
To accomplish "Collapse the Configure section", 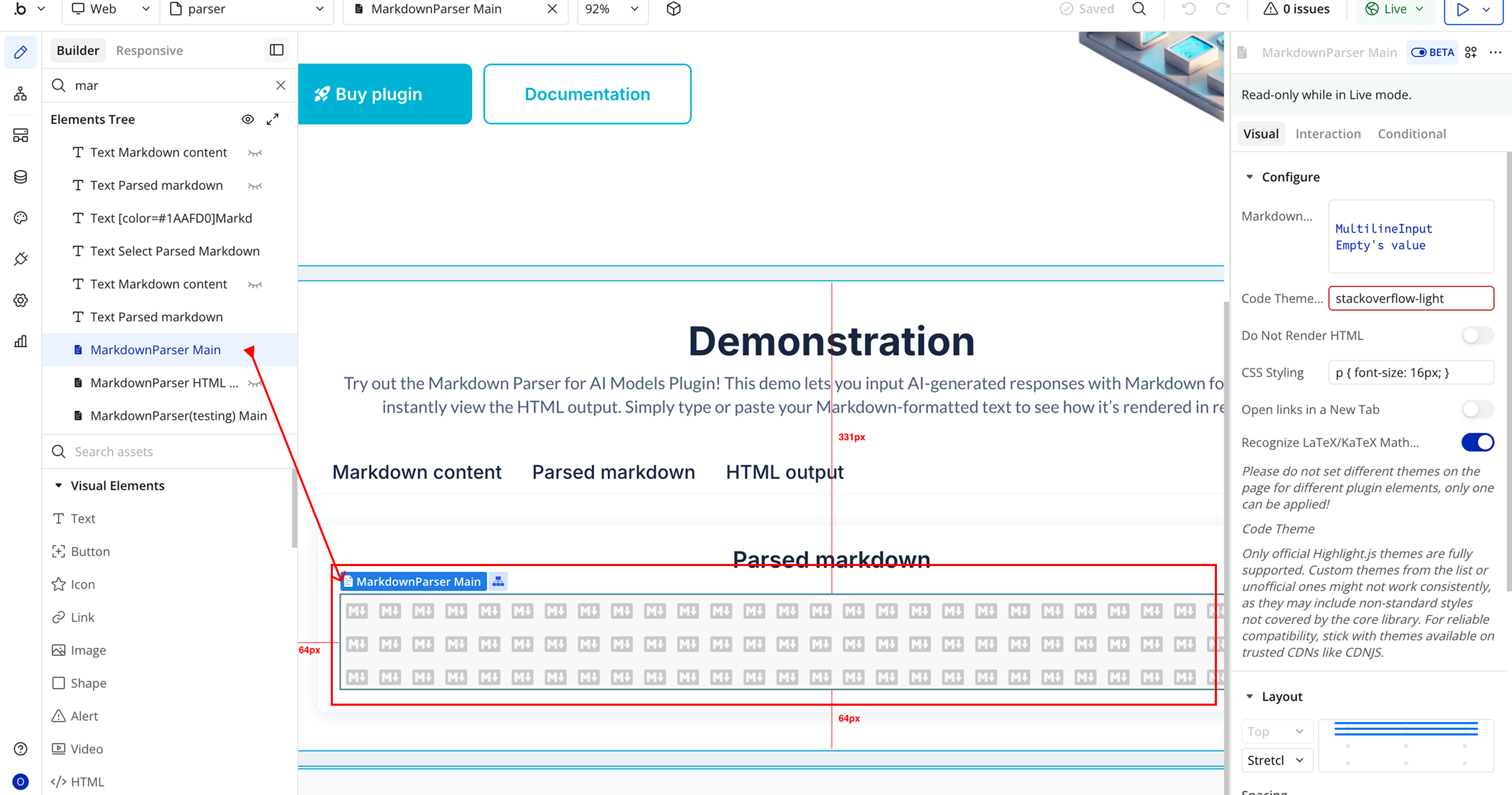I will coord(1249,177).
